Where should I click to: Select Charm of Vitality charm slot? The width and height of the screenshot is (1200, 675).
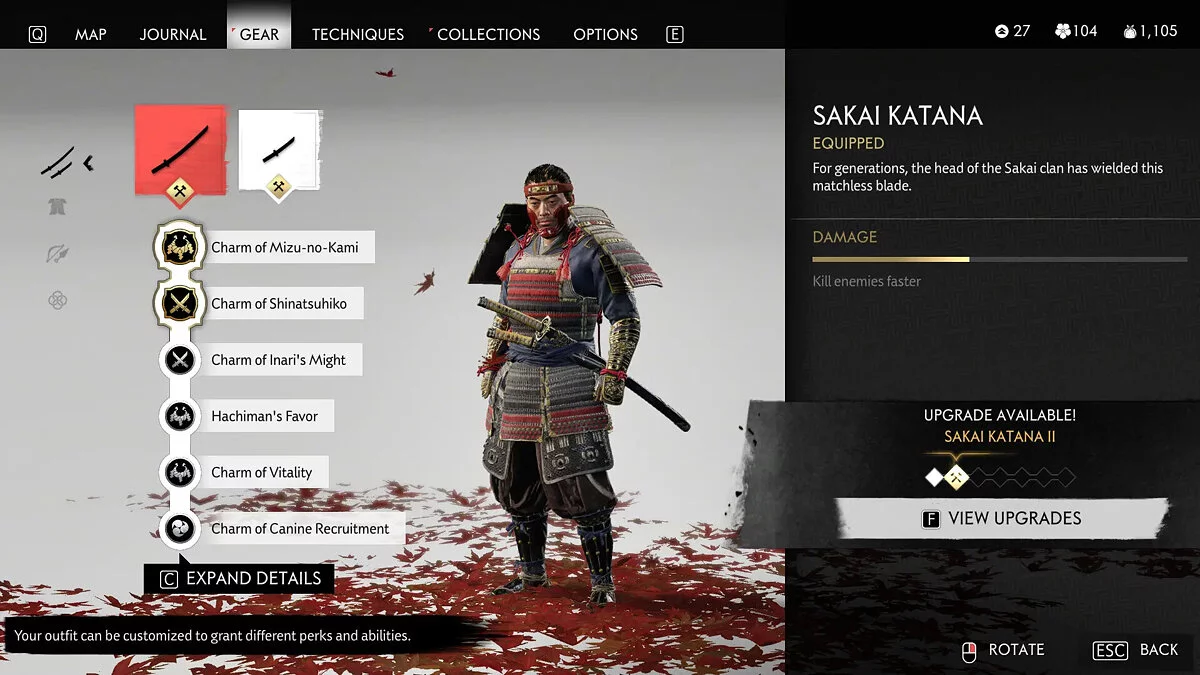click(244, 472)
